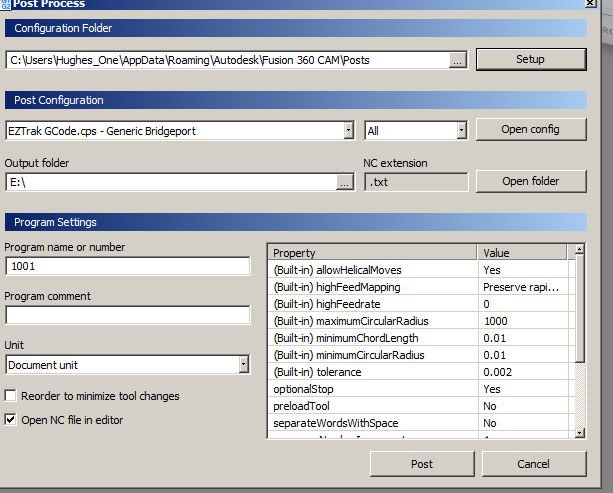Click the Cancel button
The width and height of the screenshot is (613, 493).
point(534,464)
